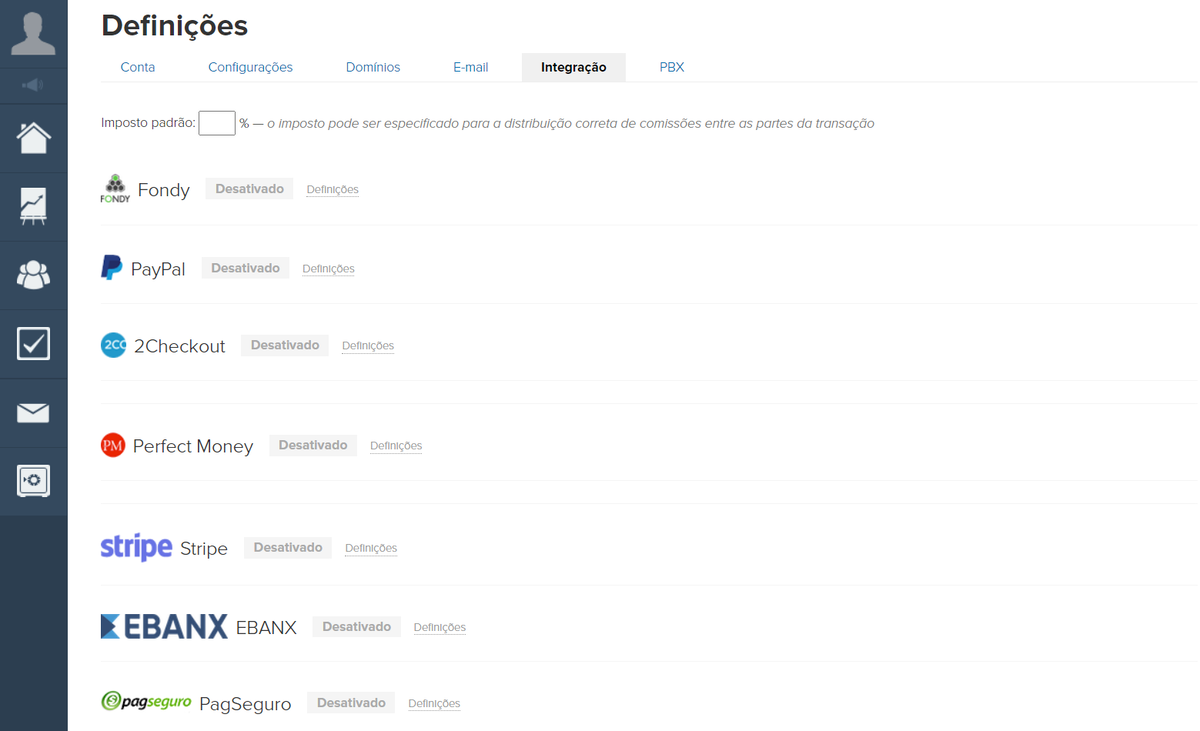Click the 2Checkout logo
1200x731 pixels.
(x=114, y=345)
